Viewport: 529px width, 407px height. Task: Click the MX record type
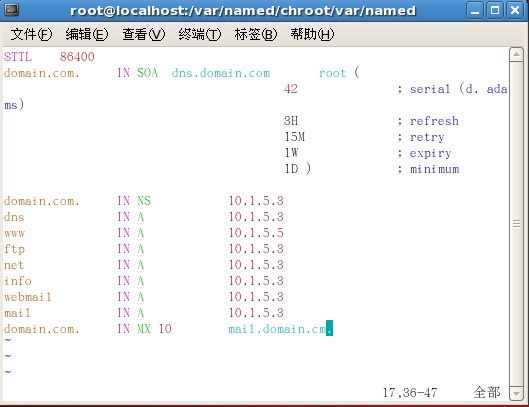144,329
